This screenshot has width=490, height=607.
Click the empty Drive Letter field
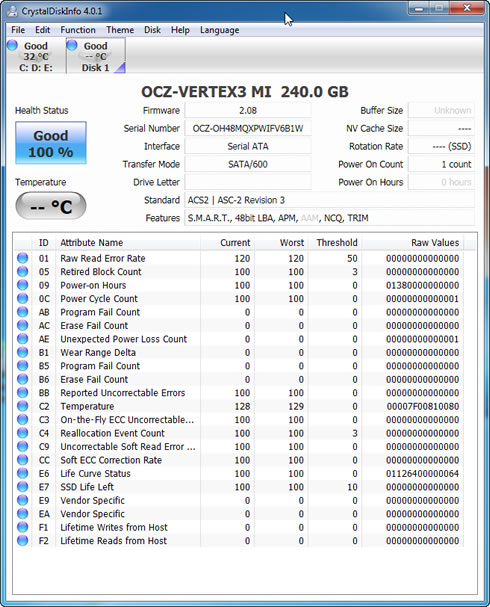click(x=248, y=182)
